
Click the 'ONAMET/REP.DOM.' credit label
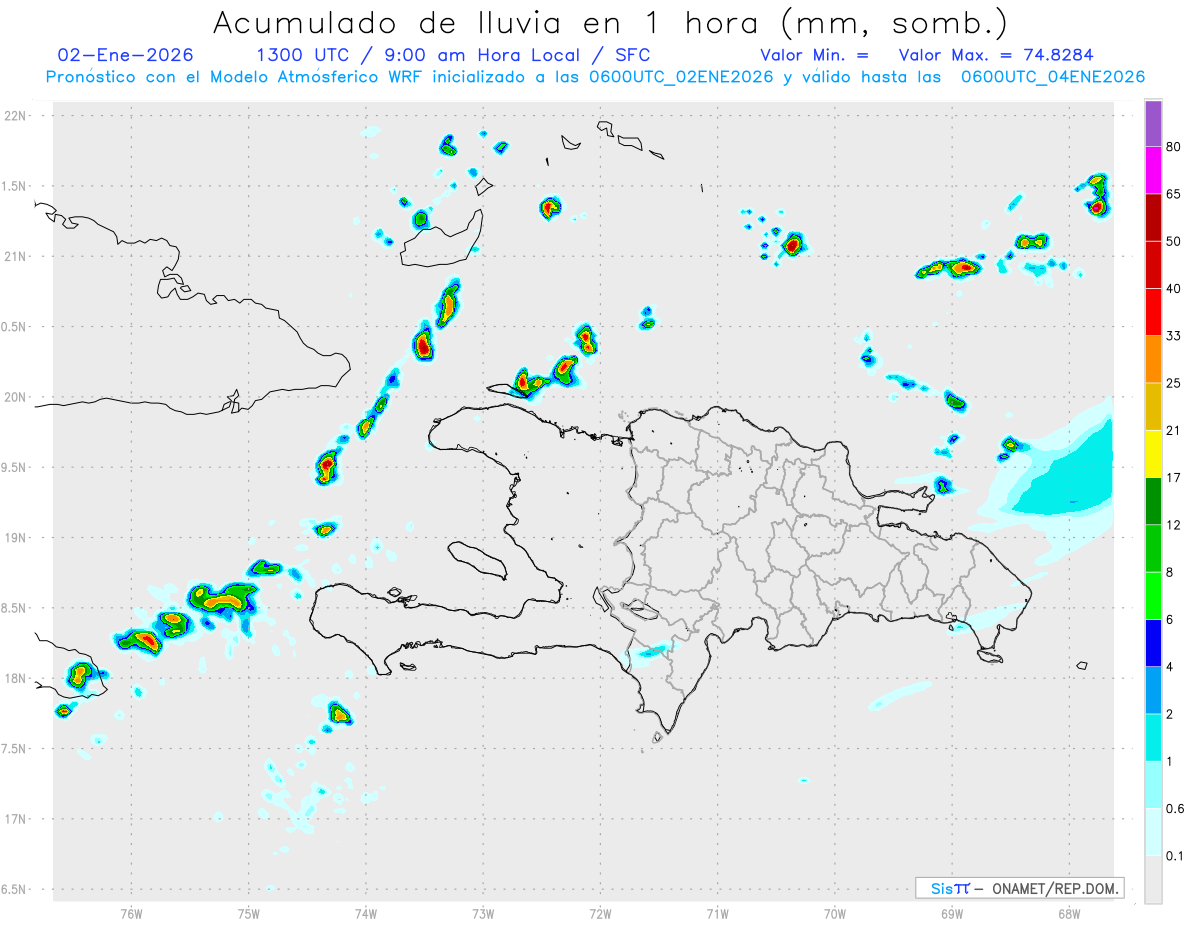click(x=1056, y=888)
